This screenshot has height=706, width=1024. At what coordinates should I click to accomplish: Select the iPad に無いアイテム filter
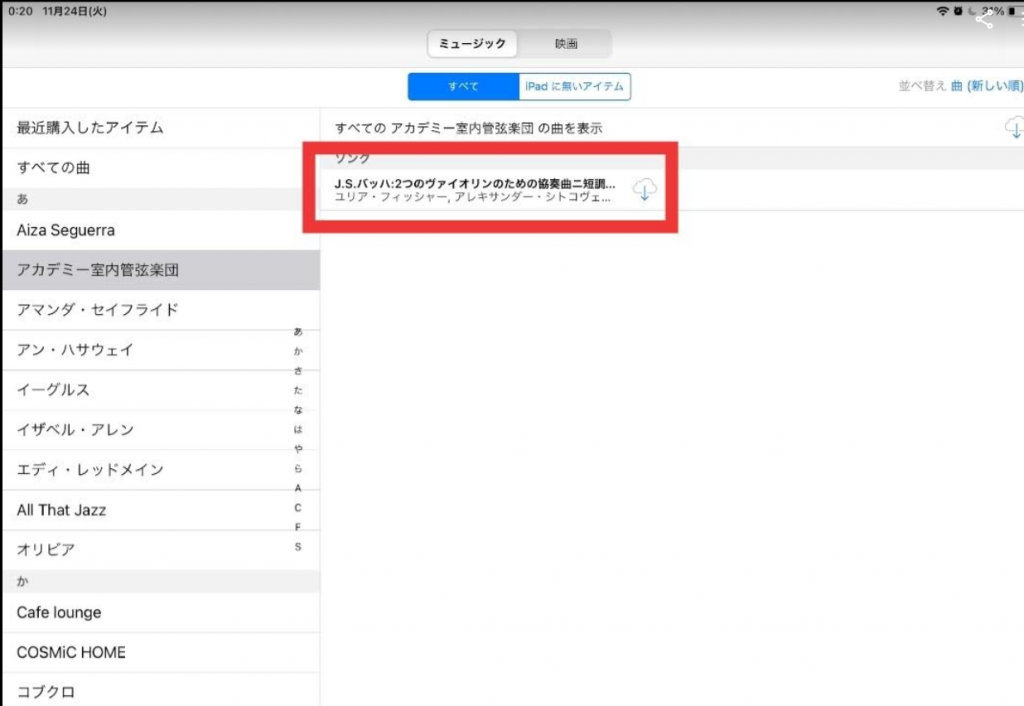575,86
